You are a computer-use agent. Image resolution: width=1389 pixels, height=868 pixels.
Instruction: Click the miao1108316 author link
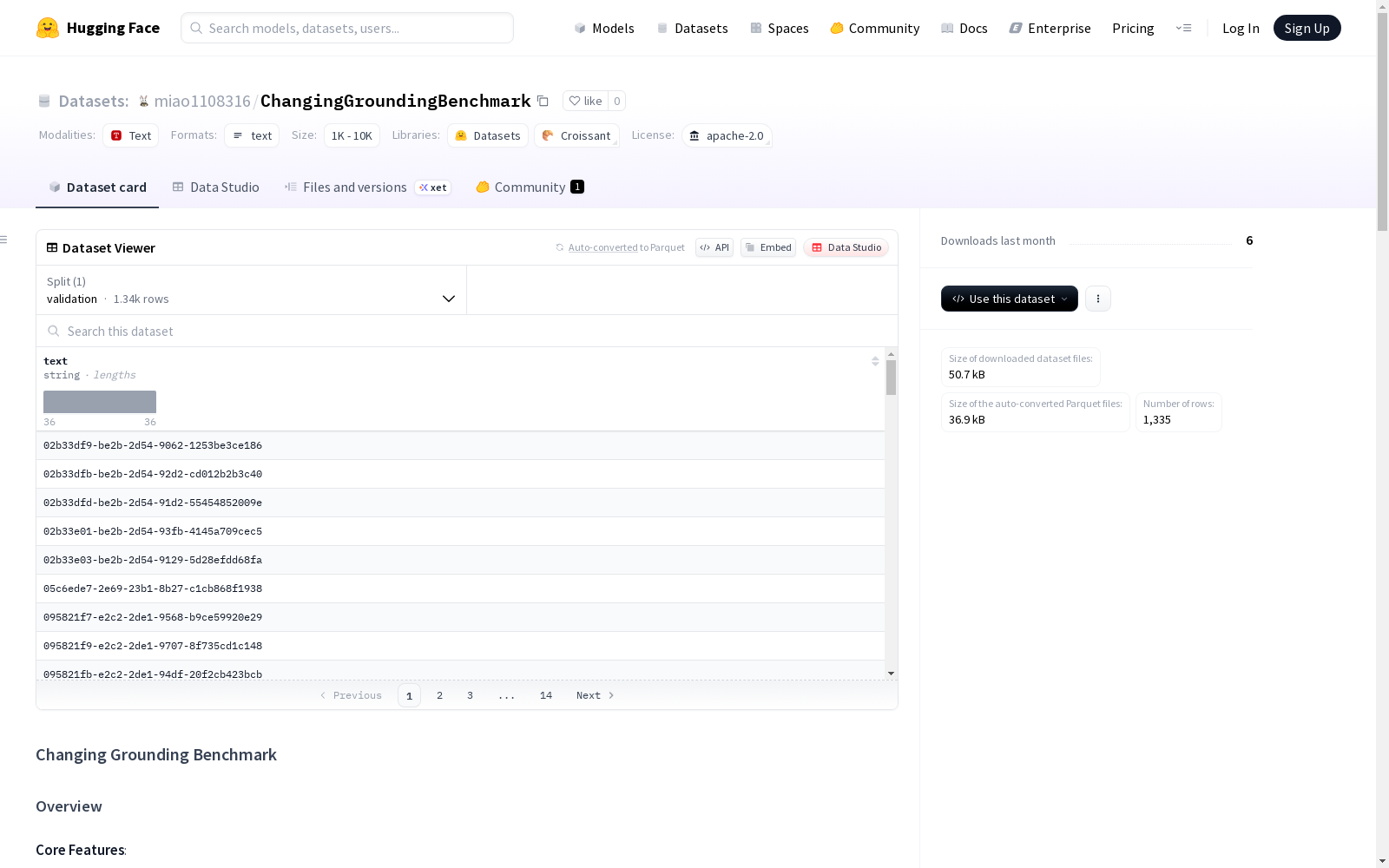click(x=202, y=101)
